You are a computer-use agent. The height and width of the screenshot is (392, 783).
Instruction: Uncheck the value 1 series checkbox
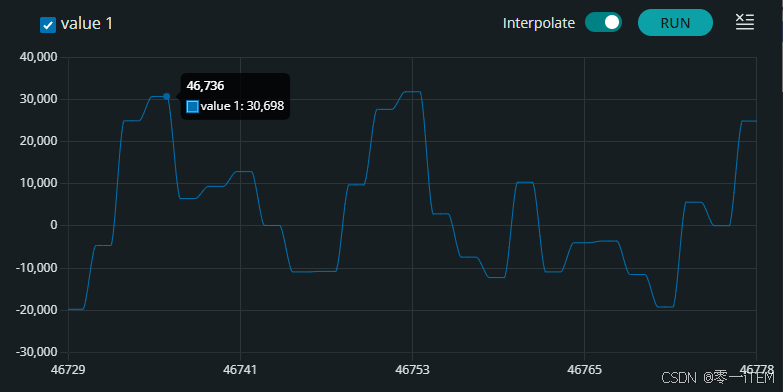tap(48, 24)
